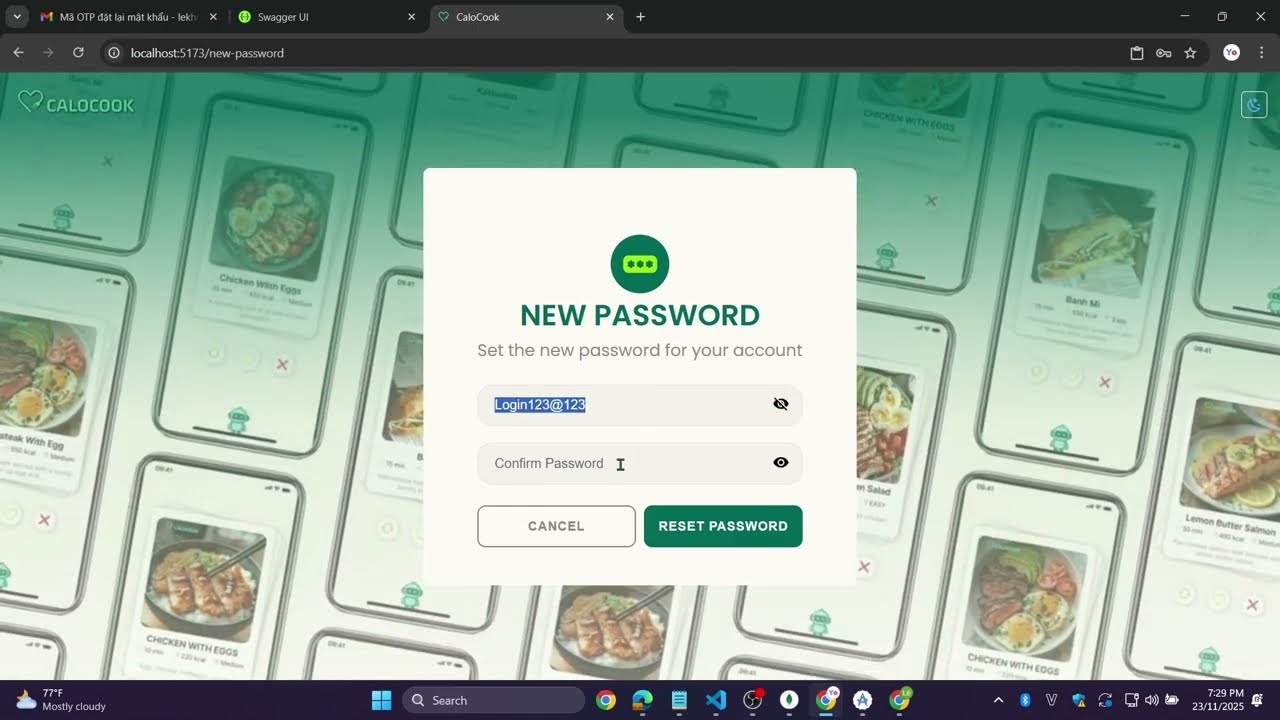Toggle dark mode with the moon icon
Image resolution: width=1280 pixels, height=720 pixels.
click(x=1254, y=105)
